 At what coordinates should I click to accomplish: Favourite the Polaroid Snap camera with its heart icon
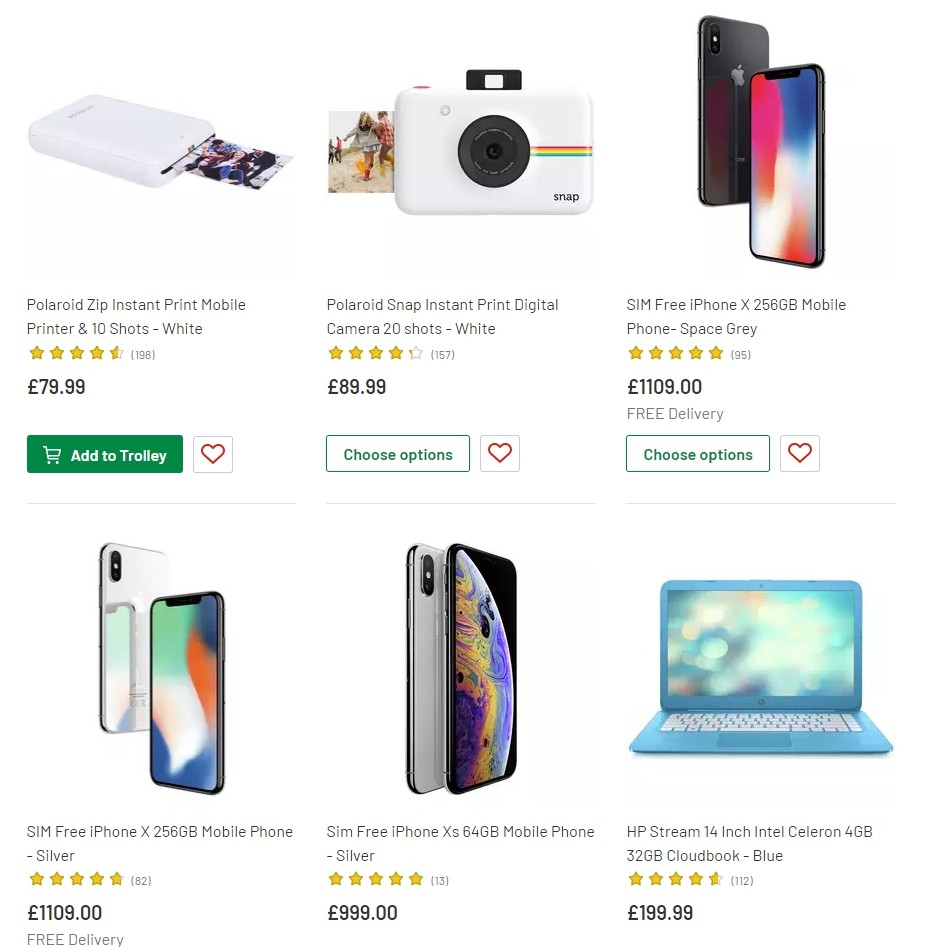(x=500, y=453)
